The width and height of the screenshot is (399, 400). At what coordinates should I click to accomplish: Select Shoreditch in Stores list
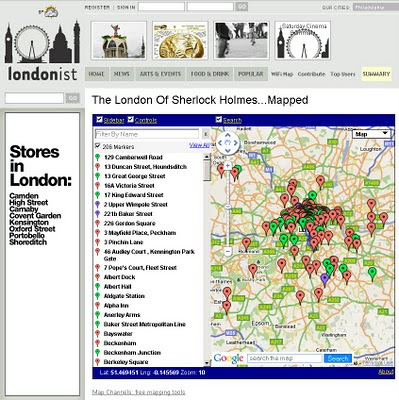[28, 242]
